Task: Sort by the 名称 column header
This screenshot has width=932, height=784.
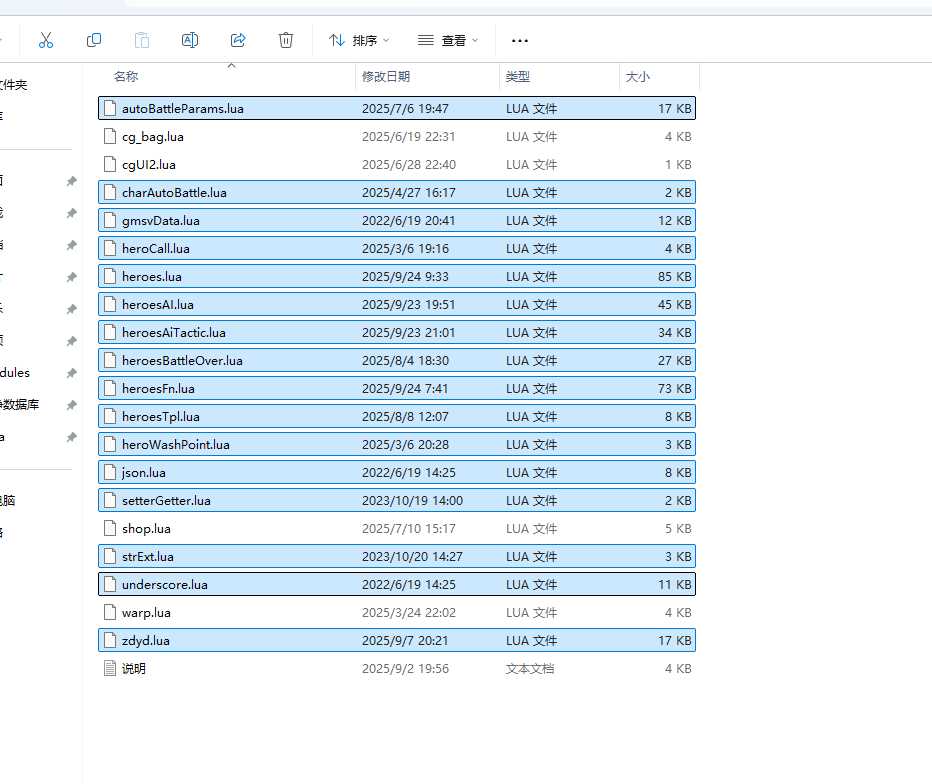Action: coord(126,77)
